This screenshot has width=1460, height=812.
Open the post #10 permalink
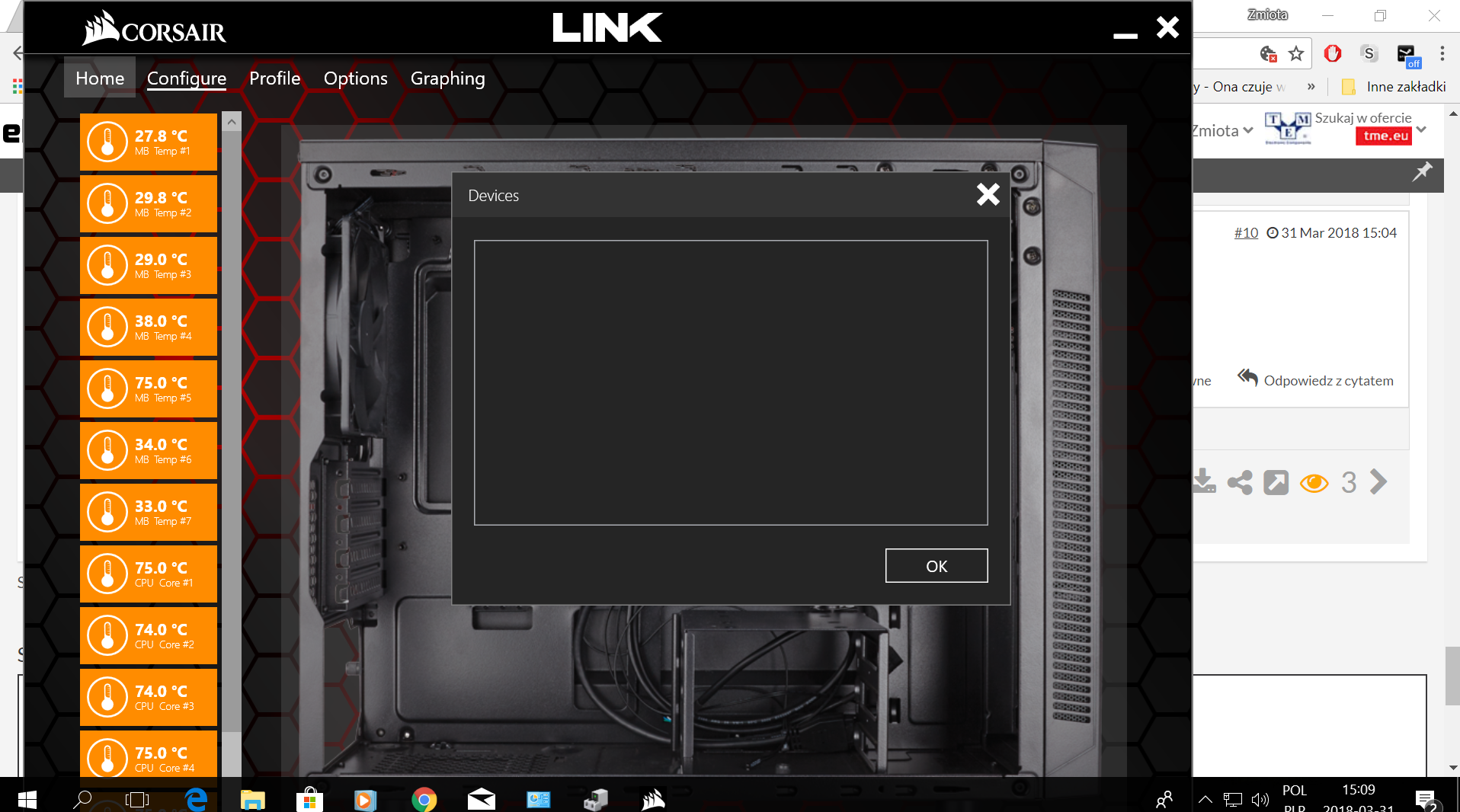point(1246,232)
